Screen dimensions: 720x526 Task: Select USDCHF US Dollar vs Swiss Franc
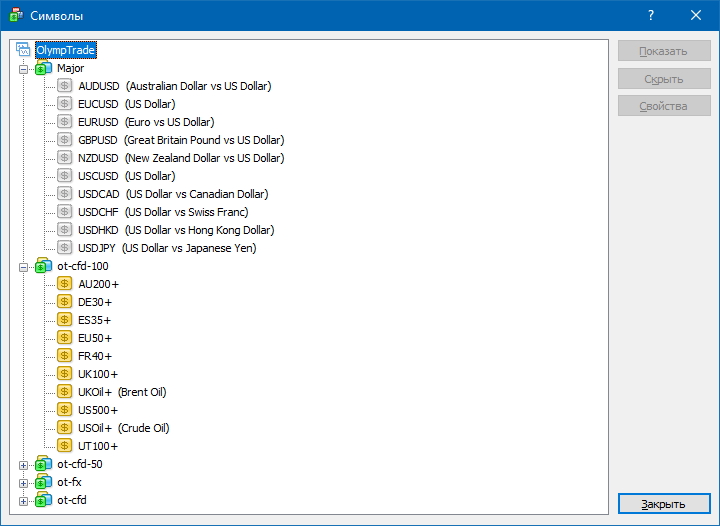point(163,212)
